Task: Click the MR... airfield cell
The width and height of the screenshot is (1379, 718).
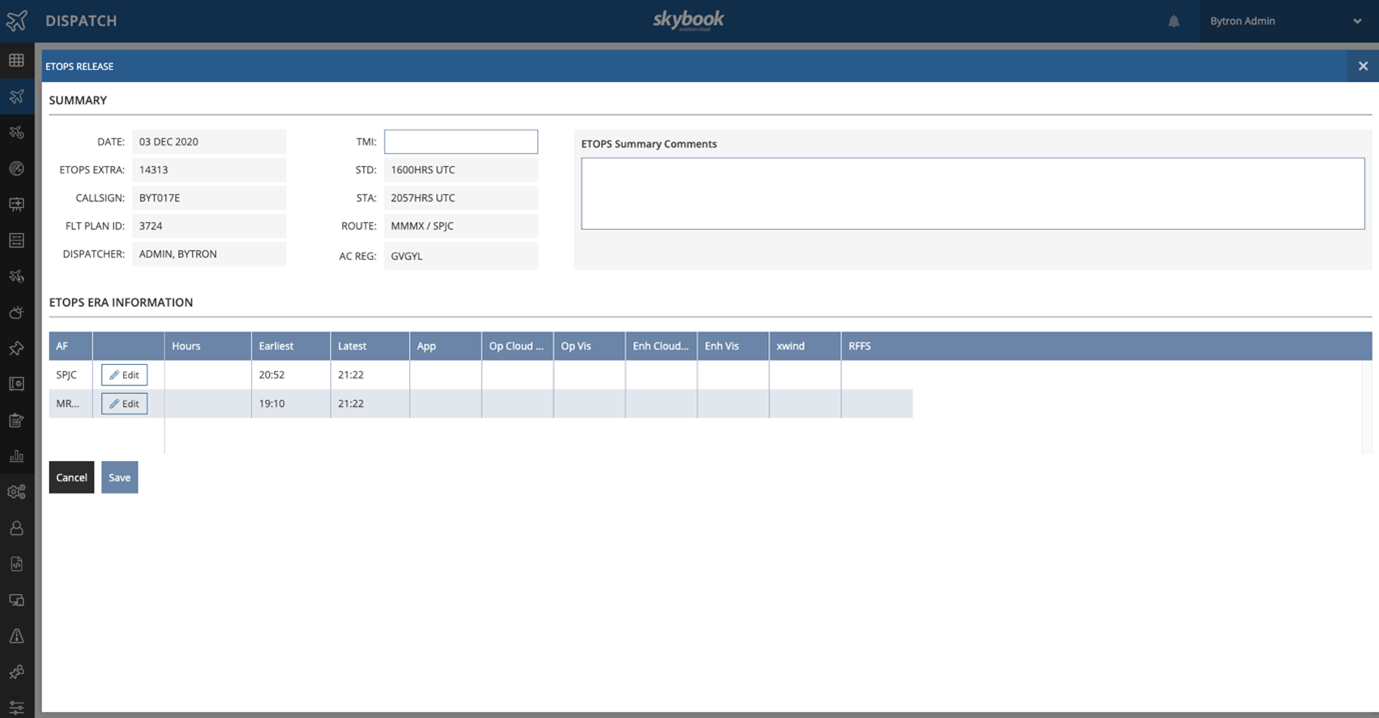Action: coord(70,404)
